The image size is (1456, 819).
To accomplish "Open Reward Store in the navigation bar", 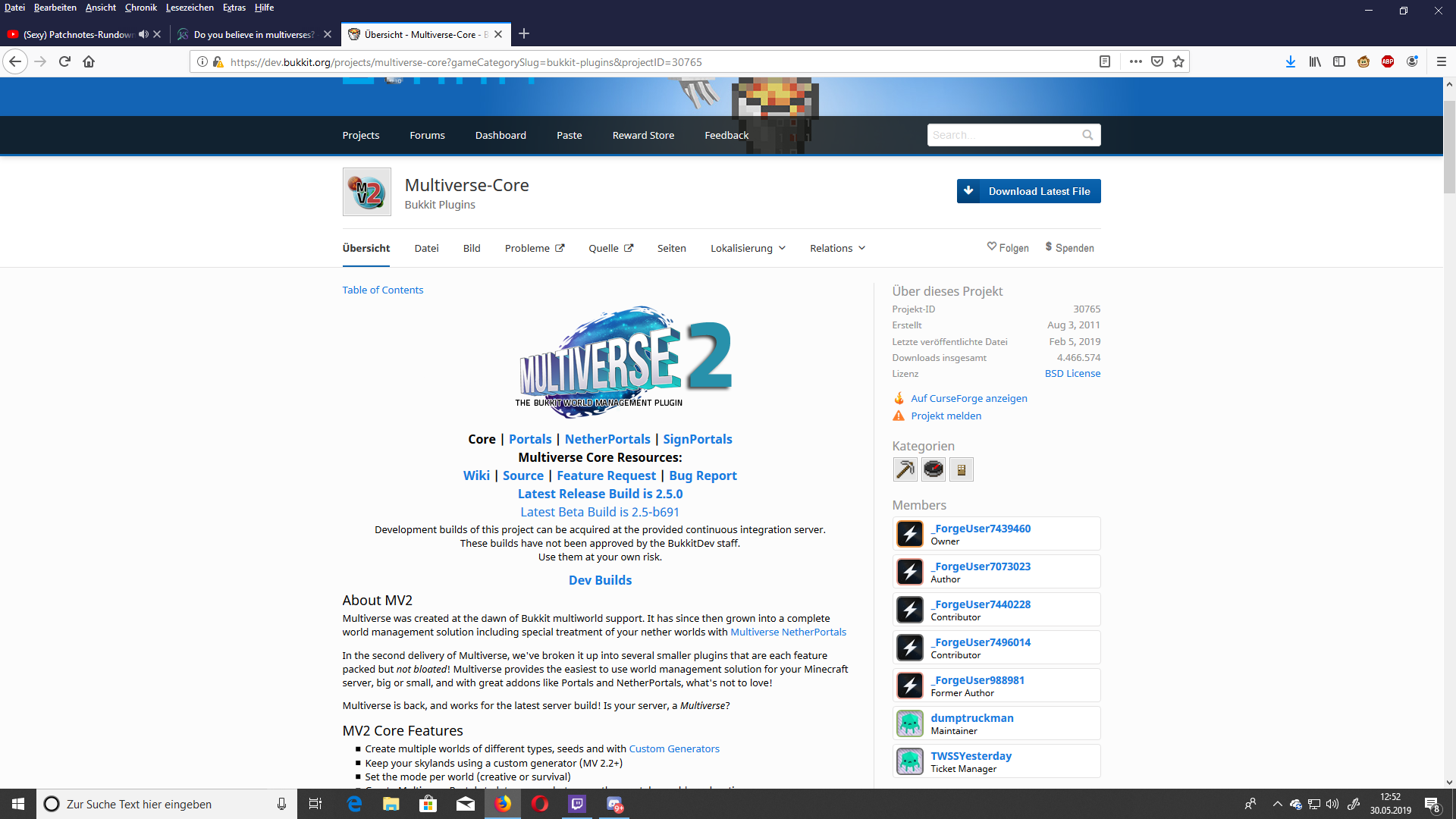I will (643, 135).
